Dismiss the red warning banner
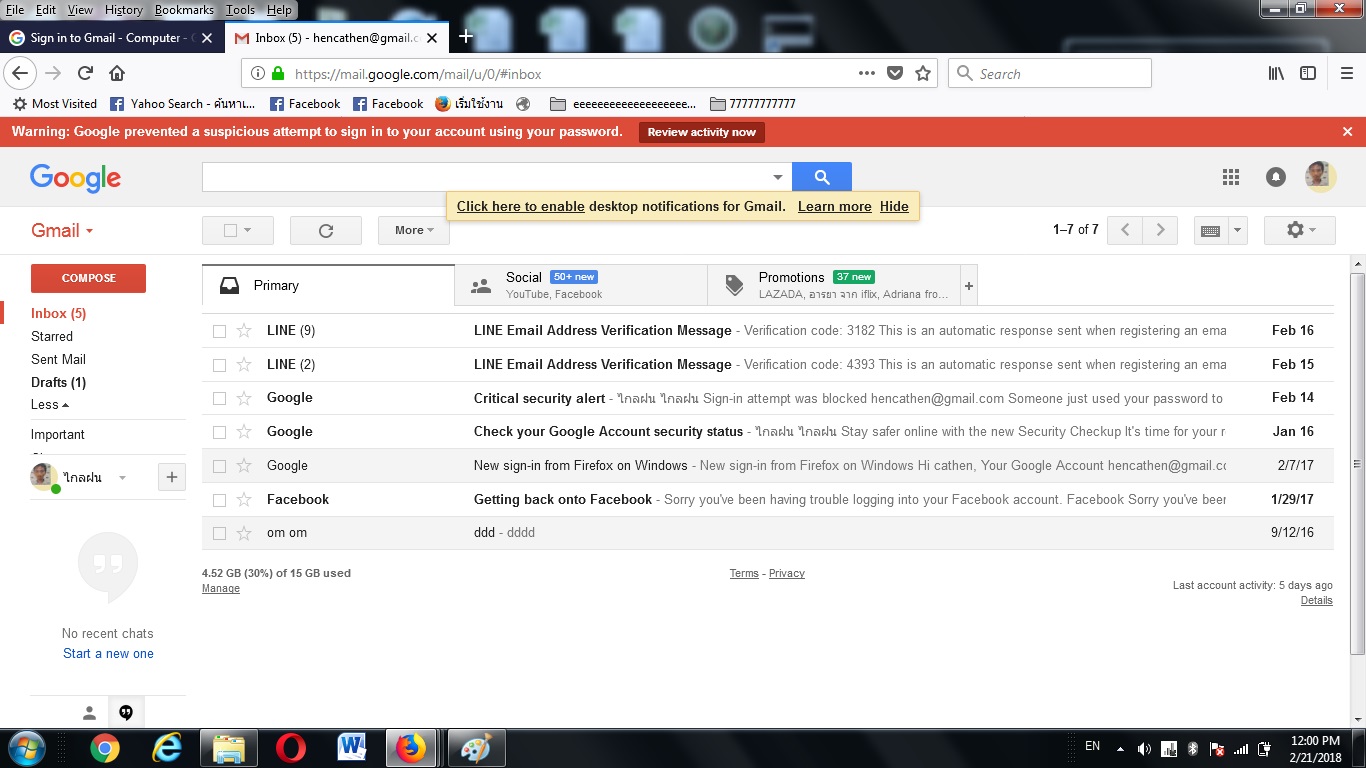This screenshot has height=768, width=1366. point(1348,132)
